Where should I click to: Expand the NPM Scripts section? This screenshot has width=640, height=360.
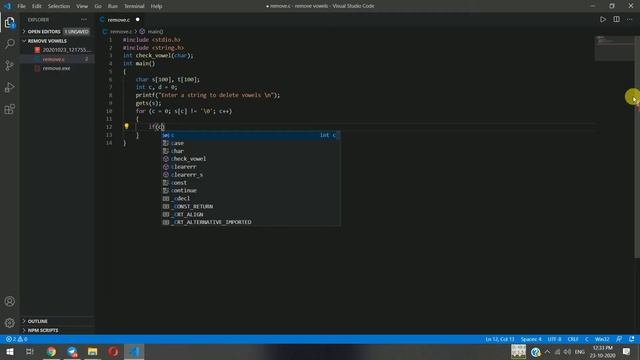click(57, 330)
